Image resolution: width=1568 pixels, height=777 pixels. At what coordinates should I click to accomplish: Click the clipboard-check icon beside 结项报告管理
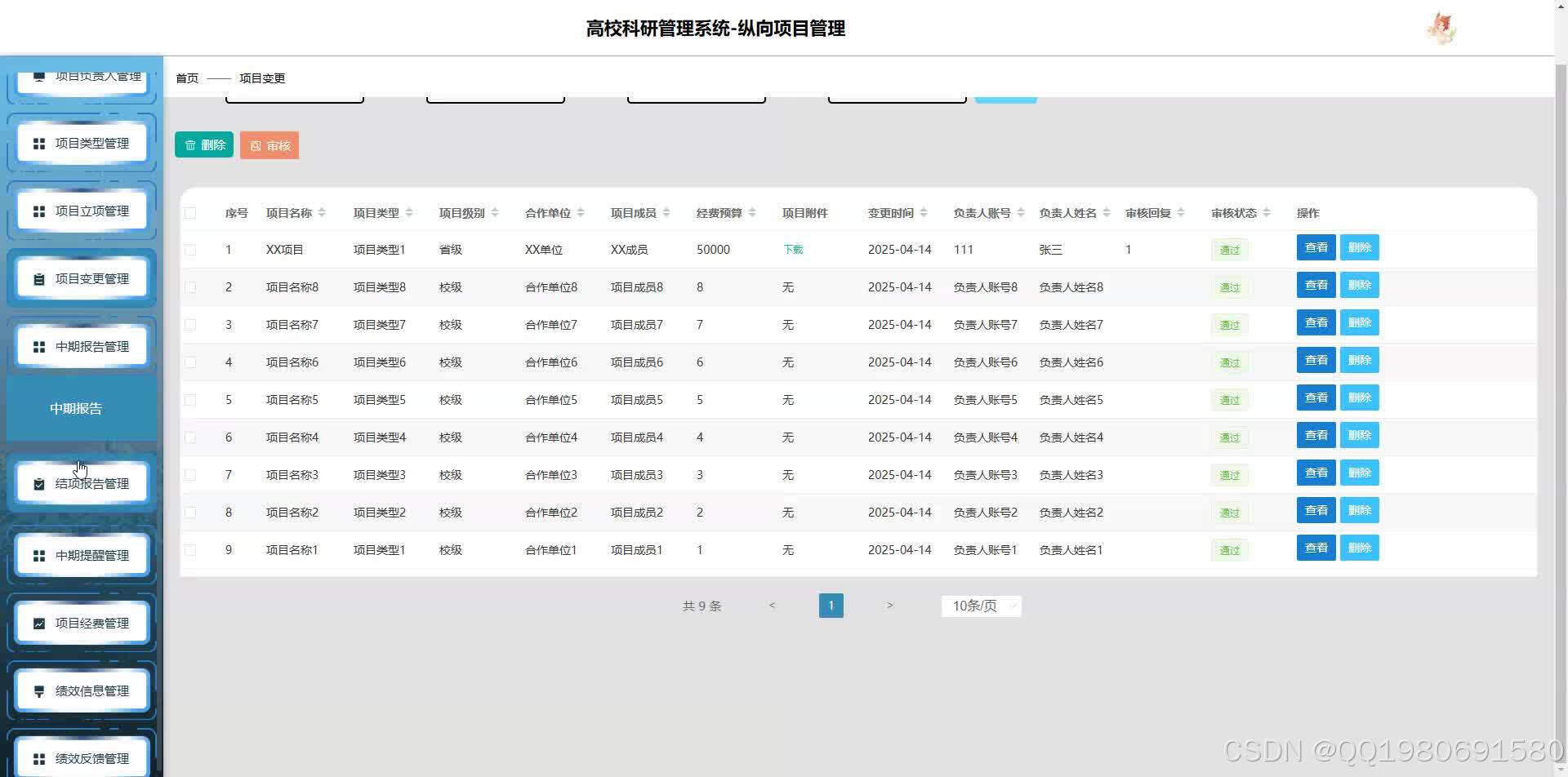38,484
